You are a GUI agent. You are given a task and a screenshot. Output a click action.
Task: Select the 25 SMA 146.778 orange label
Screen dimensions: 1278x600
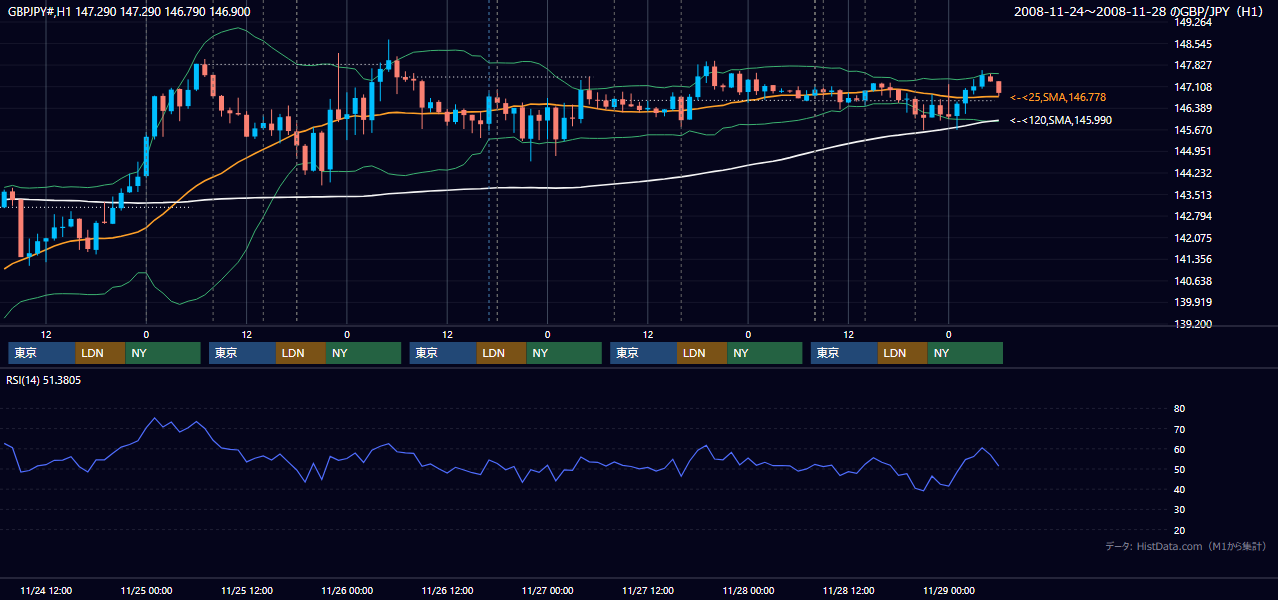1058,98
